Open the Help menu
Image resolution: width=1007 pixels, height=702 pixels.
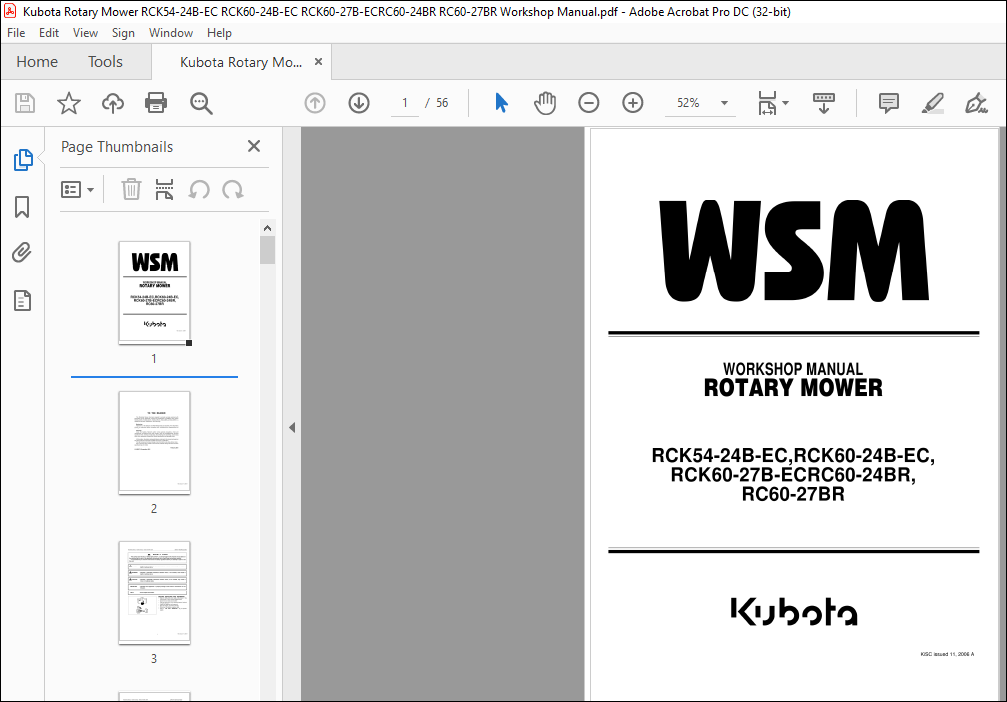219,33
